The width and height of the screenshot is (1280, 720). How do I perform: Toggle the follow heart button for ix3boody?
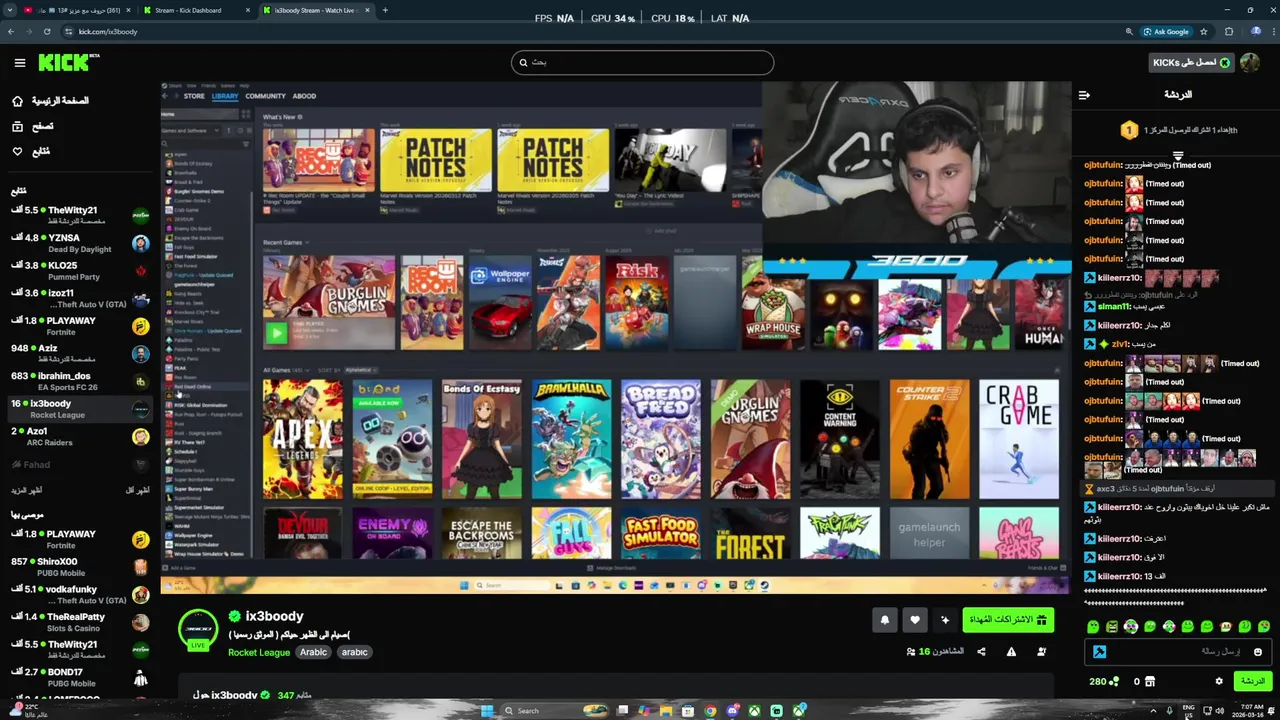[x=915, y=620]
